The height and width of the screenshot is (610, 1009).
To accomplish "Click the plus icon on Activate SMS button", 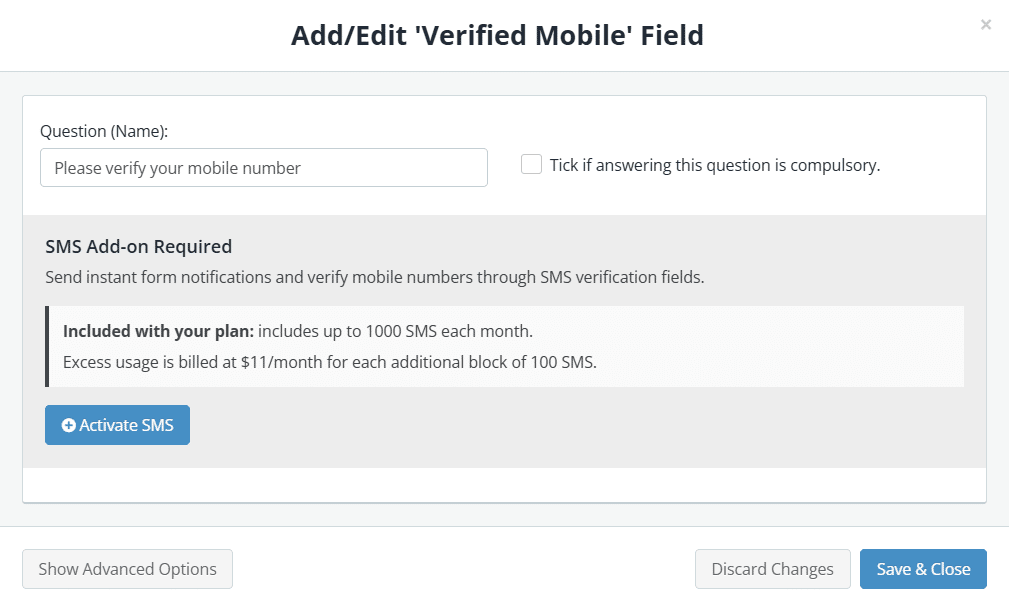I will point(68,424).
